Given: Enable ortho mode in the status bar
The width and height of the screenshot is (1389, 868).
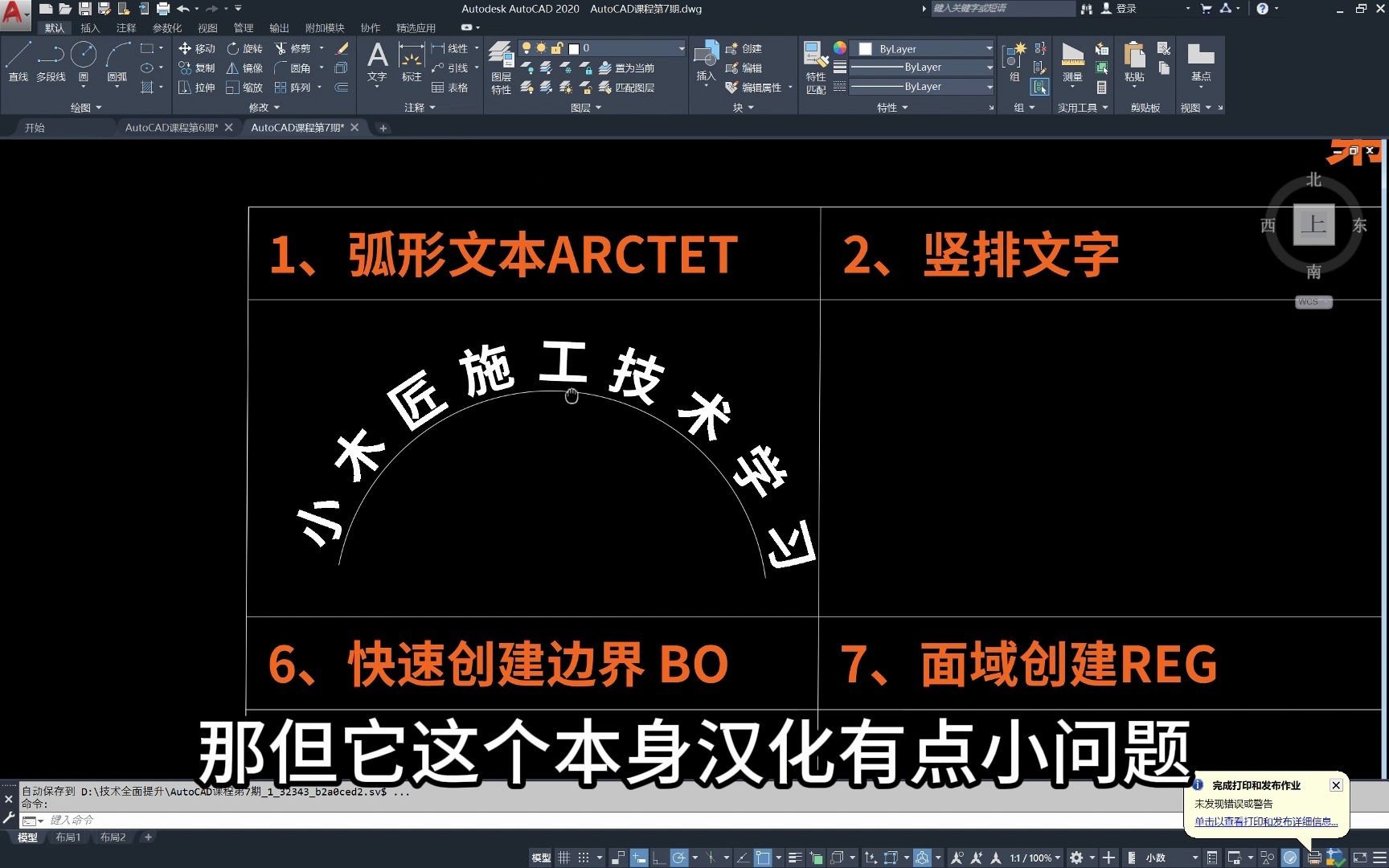Looking at the screenshot, I should [659, 857].
